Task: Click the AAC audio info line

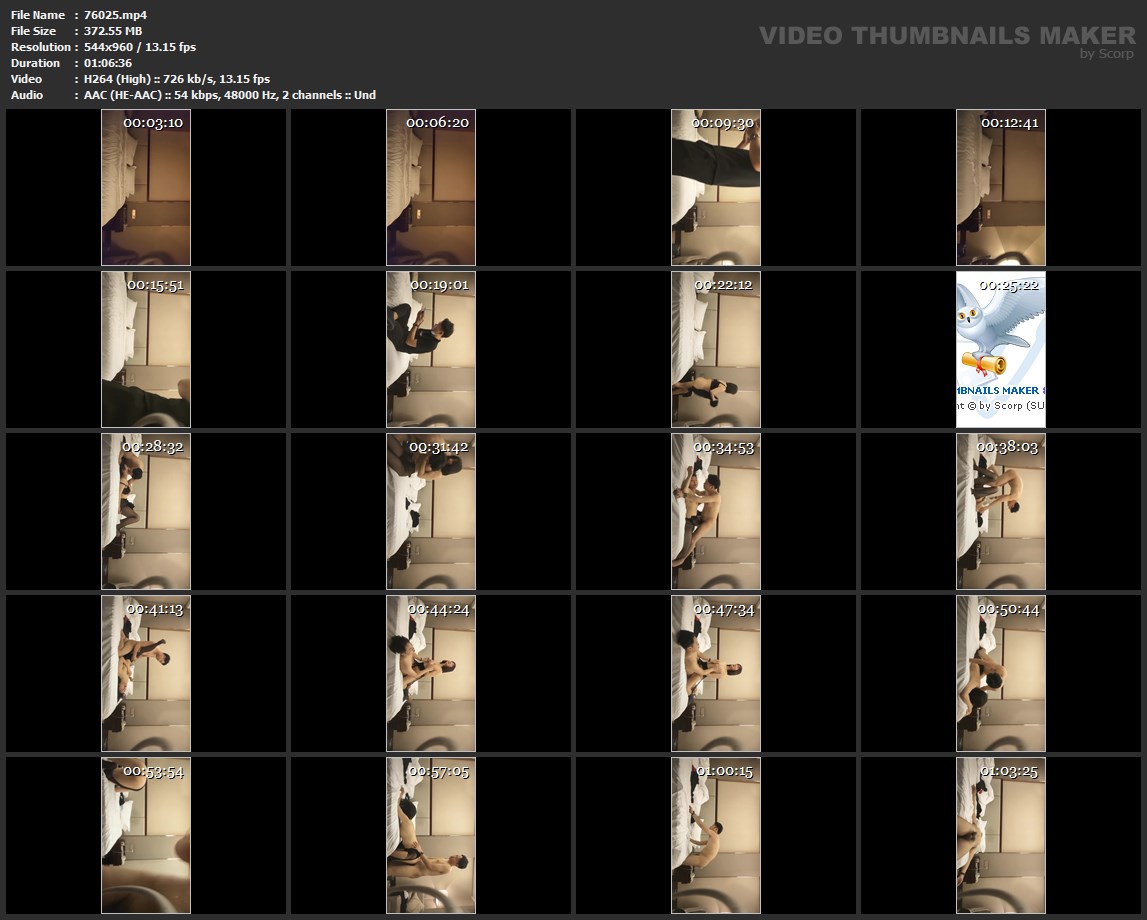Action: (x=230, y=95)
